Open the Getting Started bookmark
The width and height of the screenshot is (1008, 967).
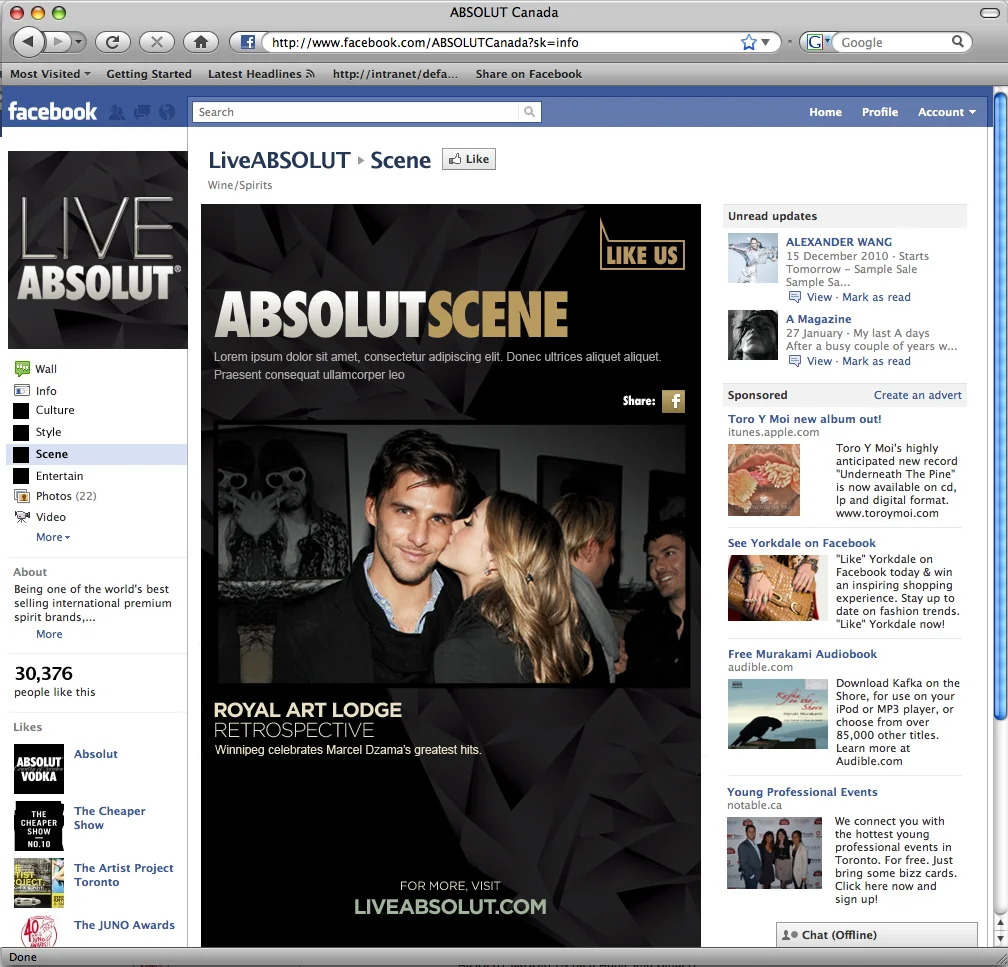(149, 74)
